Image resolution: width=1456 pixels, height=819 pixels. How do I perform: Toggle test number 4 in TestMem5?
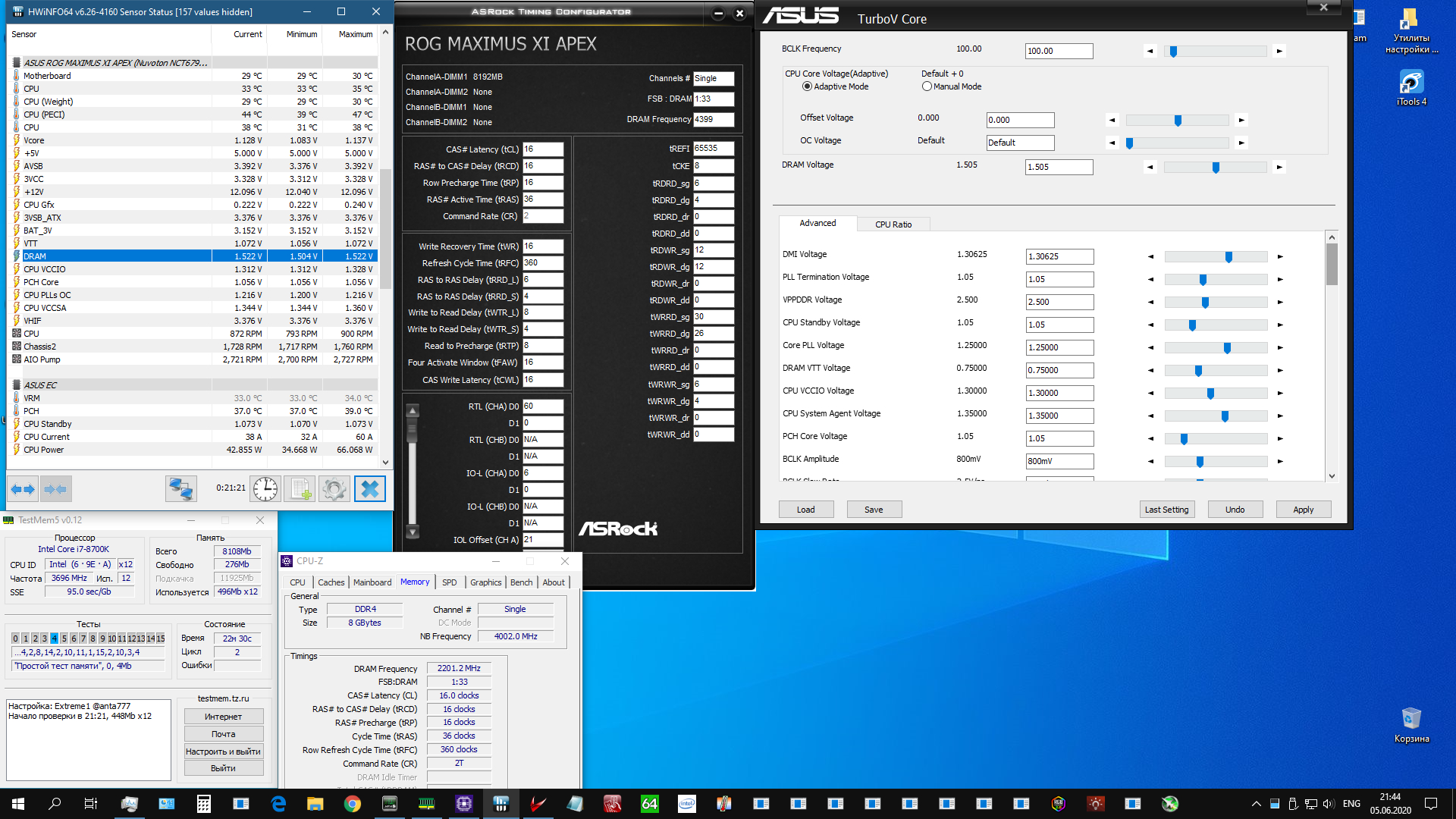click(x=54, y=639)
